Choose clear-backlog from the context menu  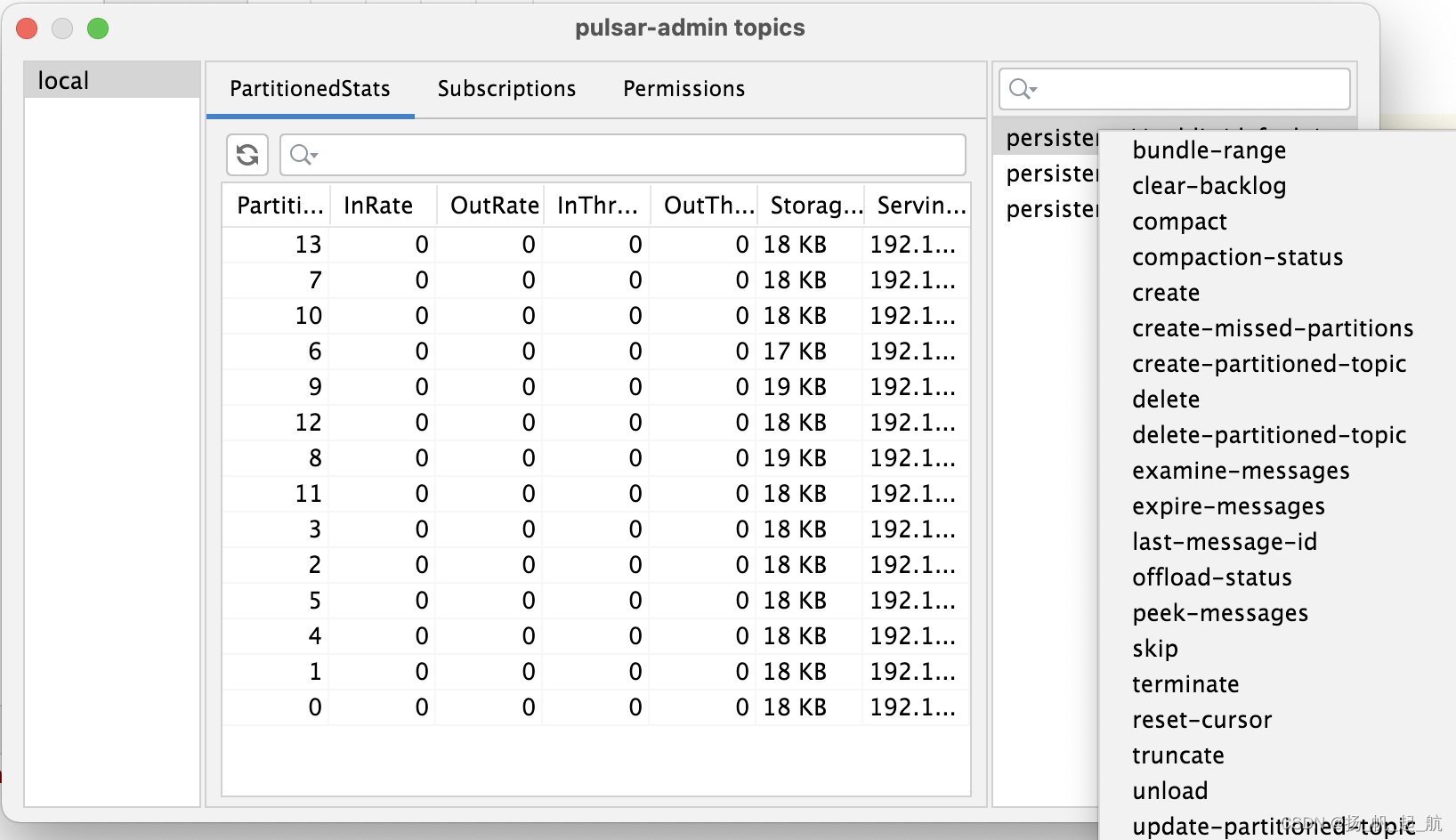(x=1209, y=186)
